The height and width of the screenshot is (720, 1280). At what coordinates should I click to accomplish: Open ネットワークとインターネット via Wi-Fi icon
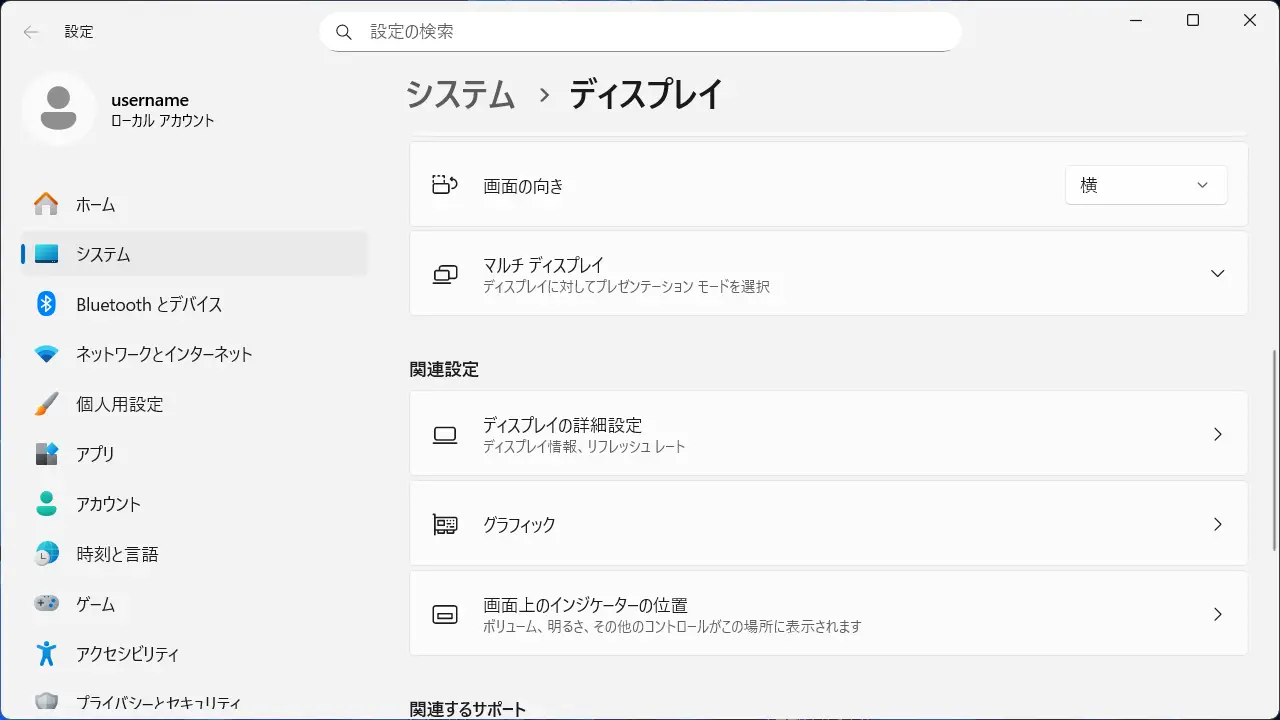coord(46,354)
